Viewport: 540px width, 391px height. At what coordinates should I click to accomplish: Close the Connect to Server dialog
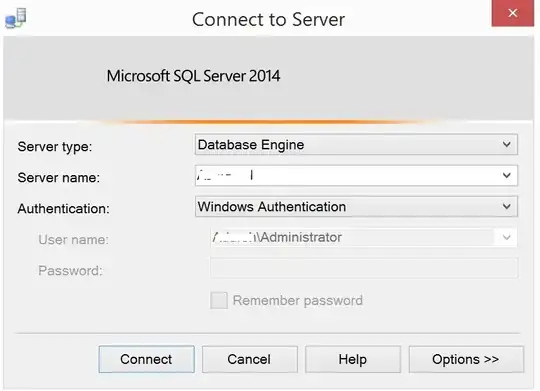512,13
